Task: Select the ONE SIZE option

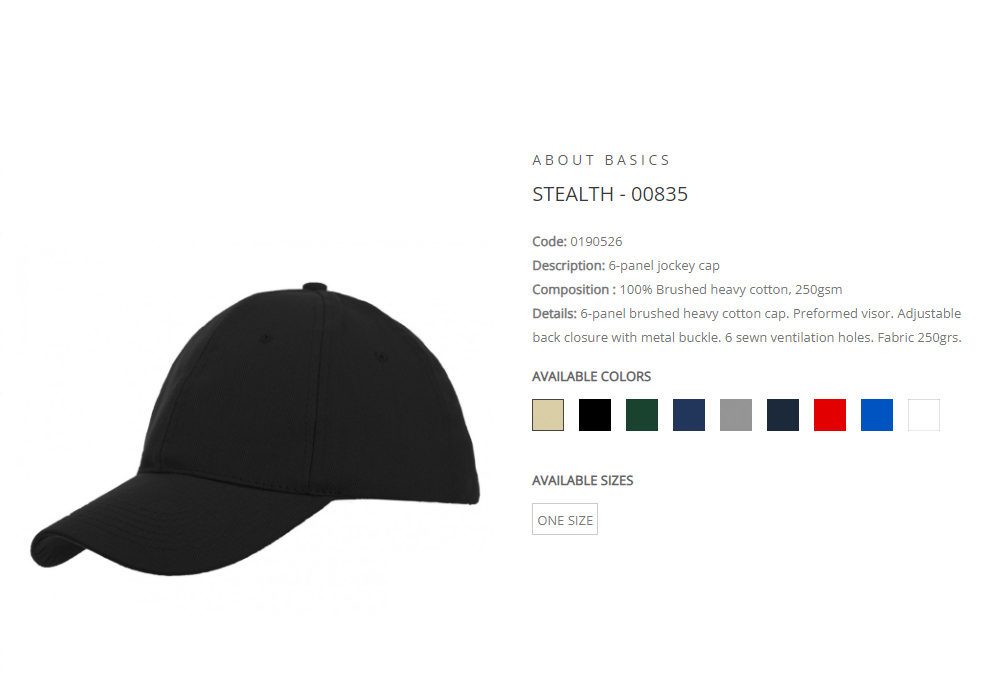Action: point(565,519)
